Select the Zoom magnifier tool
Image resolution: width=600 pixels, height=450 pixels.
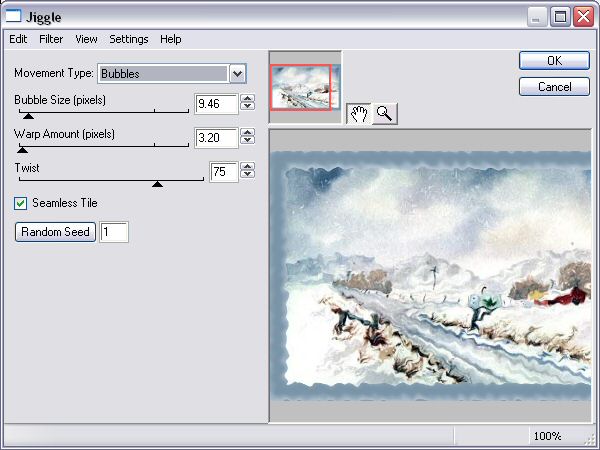[385, 114]
